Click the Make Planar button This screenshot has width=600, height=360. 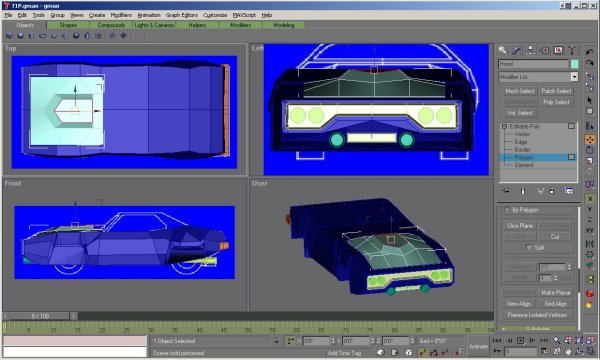coord(556,292)
